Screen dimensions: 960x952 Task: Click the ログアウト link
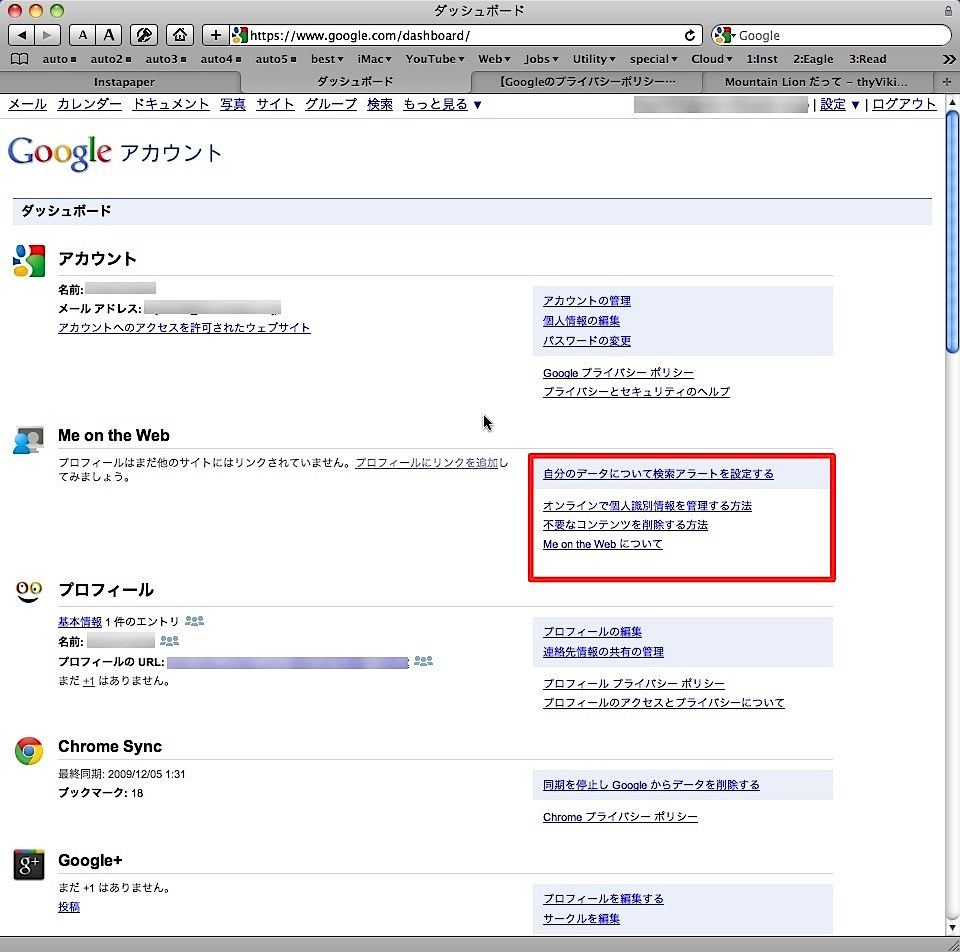(x=904, y=104)
